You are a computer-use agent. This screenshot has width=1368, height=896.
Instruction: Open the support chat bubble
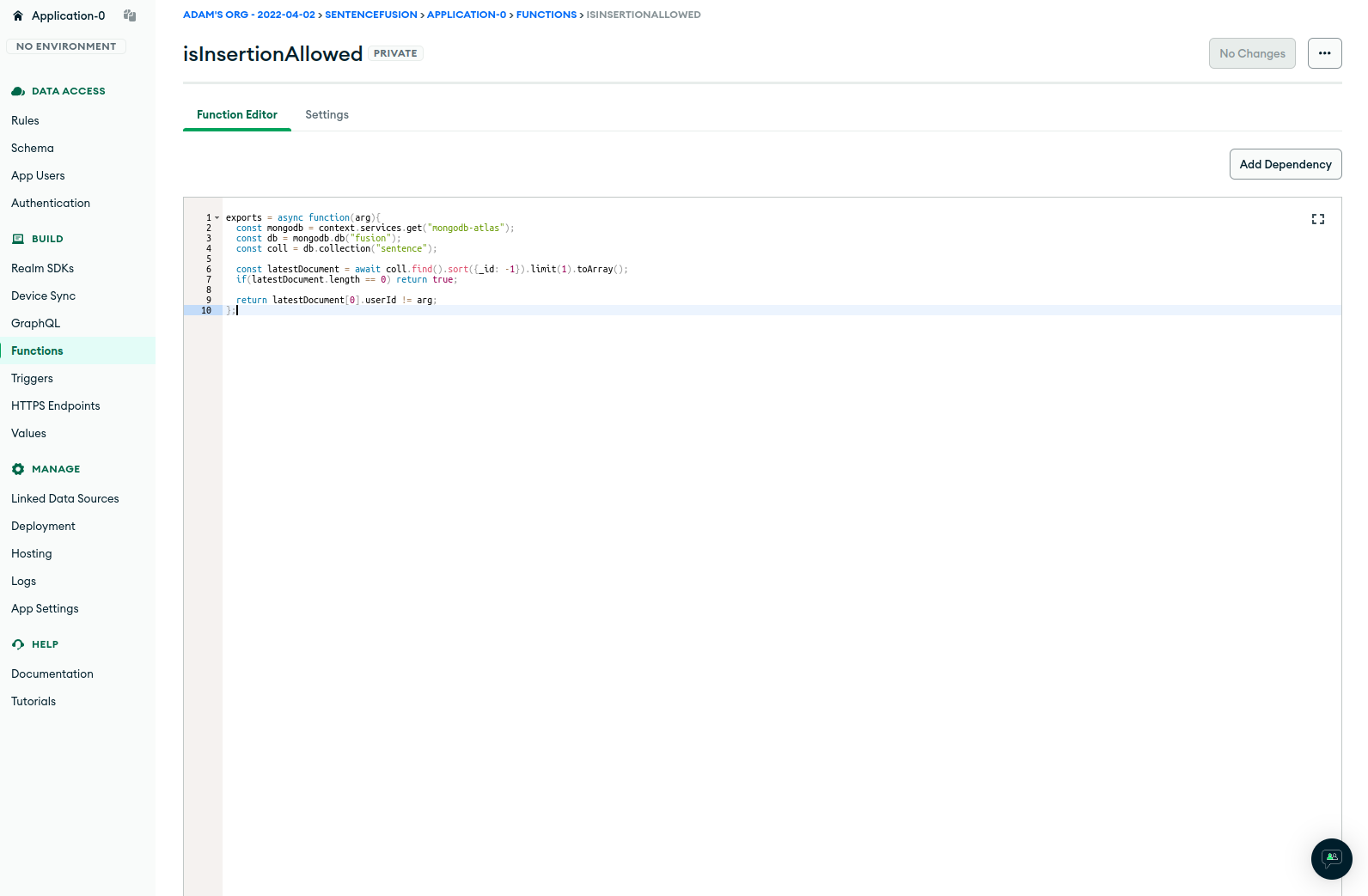click(x=1332, y=858)
